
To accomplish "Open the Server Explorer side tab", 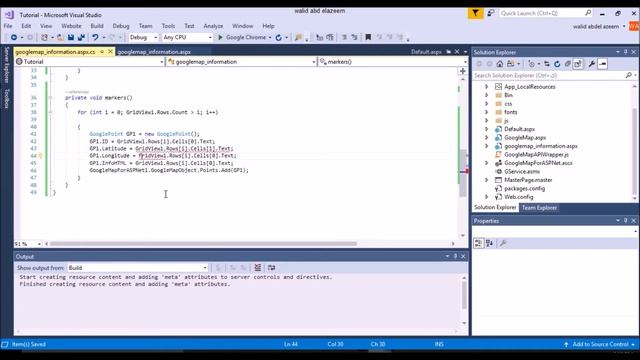I will pos(7,64).
